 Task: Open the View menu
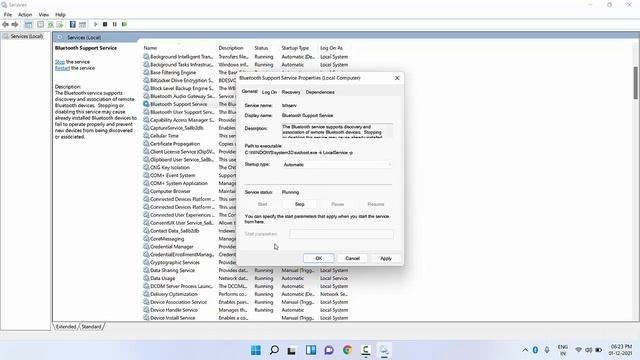(x=44, y=14)
